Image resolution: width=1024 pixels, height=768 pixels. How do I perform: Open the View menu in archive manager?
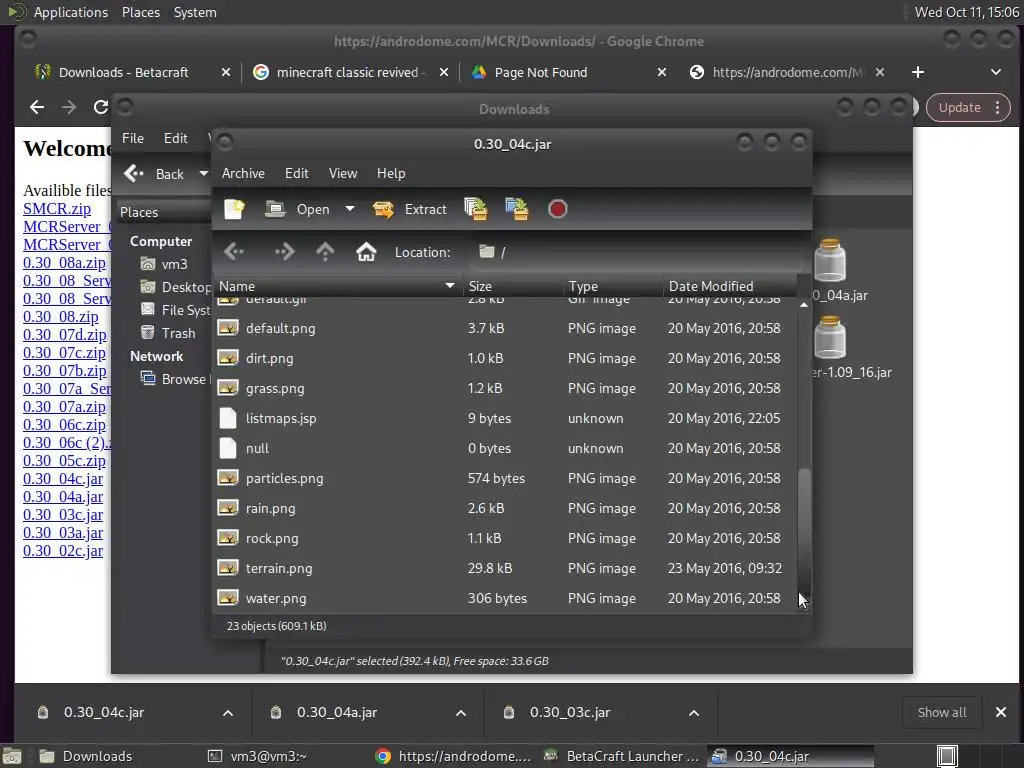pos(343,173)
